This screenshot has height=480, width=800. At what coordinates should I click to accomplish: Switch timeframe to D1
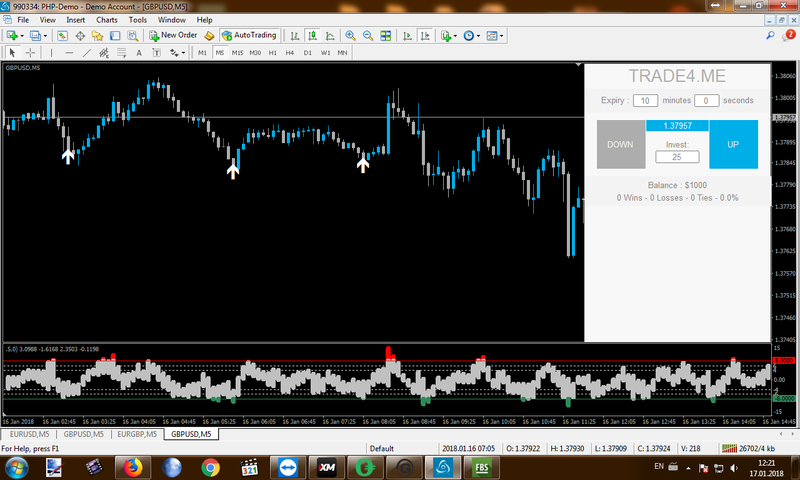click(x=308, y=53)
